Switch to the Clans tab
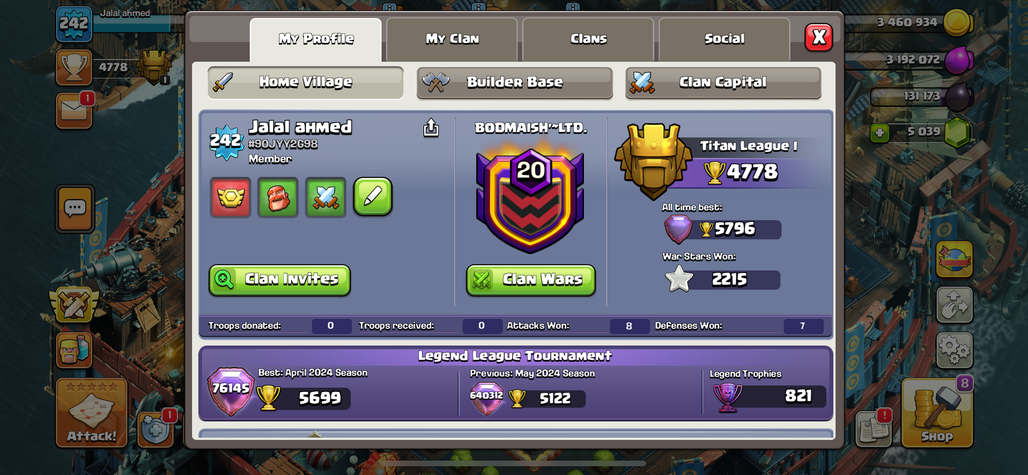The height and width of the screenshot is (475, 1028). [x=588, y=39]
